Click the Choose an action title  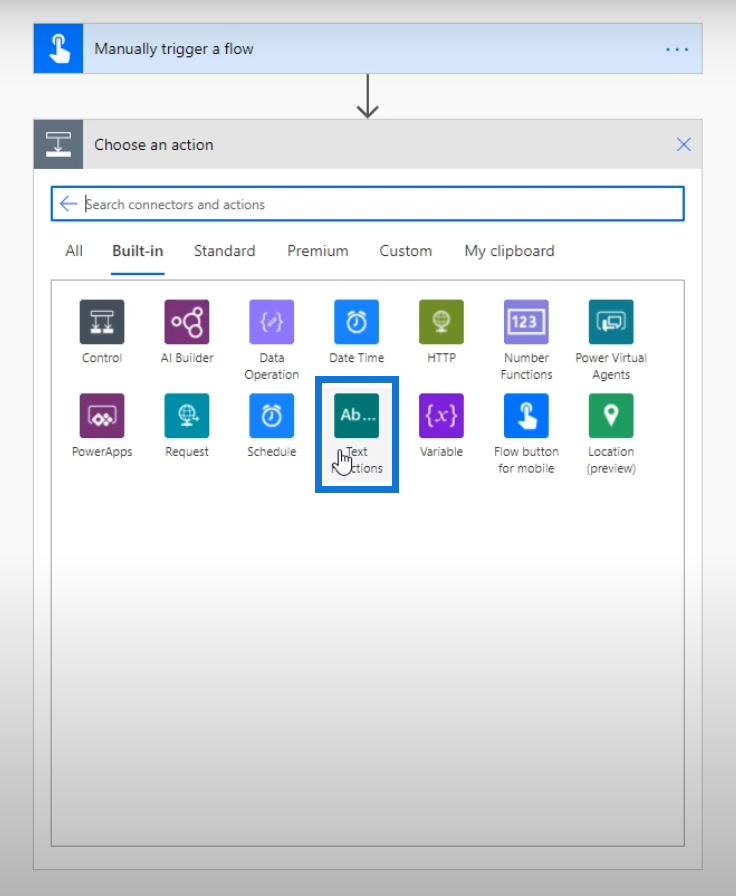(154, 145)
